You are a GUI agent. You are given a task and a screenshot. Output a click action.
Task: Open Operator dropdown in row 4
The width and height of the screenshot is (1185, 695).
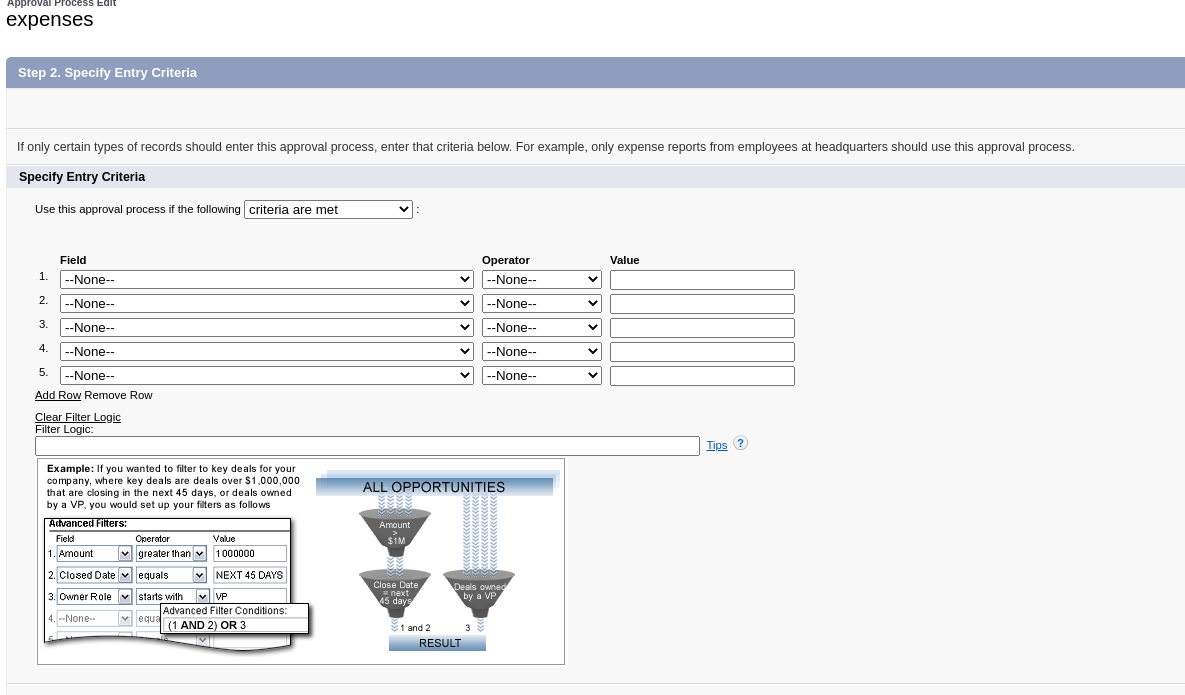click(542, 351)
